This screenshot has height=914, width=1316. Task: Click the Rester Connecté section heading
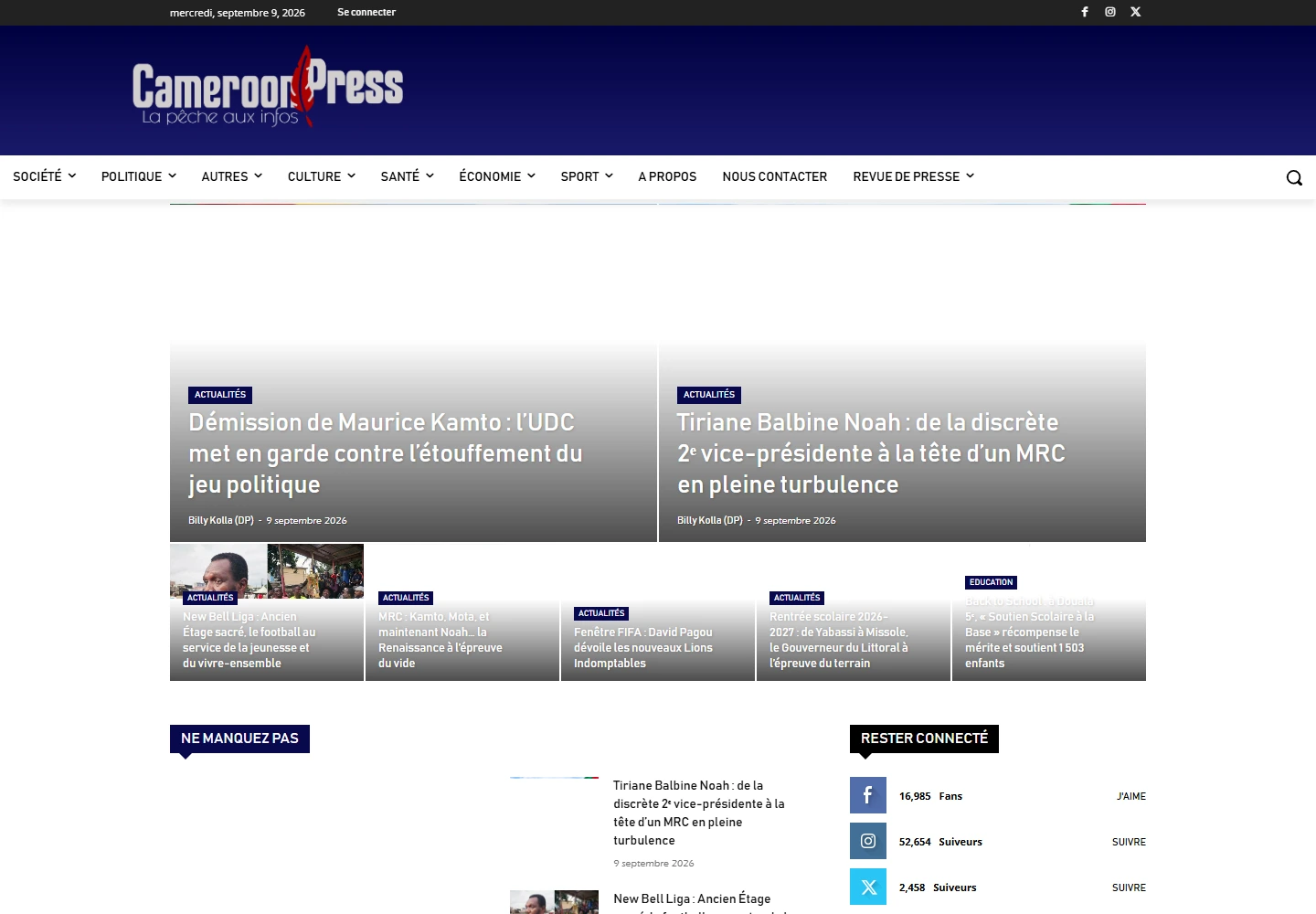(x=924, y=739)
